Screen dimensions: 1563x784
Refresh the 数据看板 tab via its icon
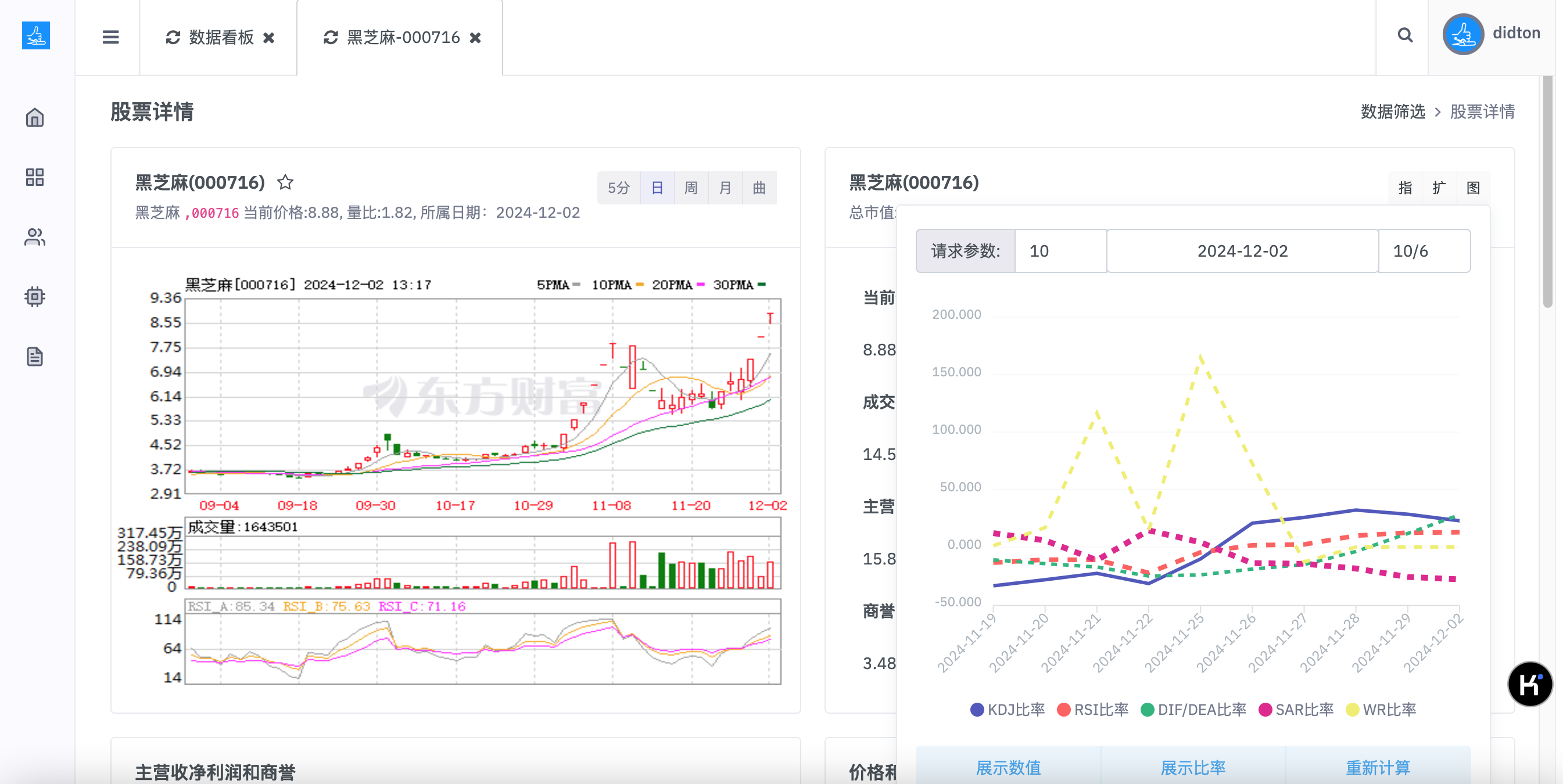pyautogui.click(x=173, y=38)
